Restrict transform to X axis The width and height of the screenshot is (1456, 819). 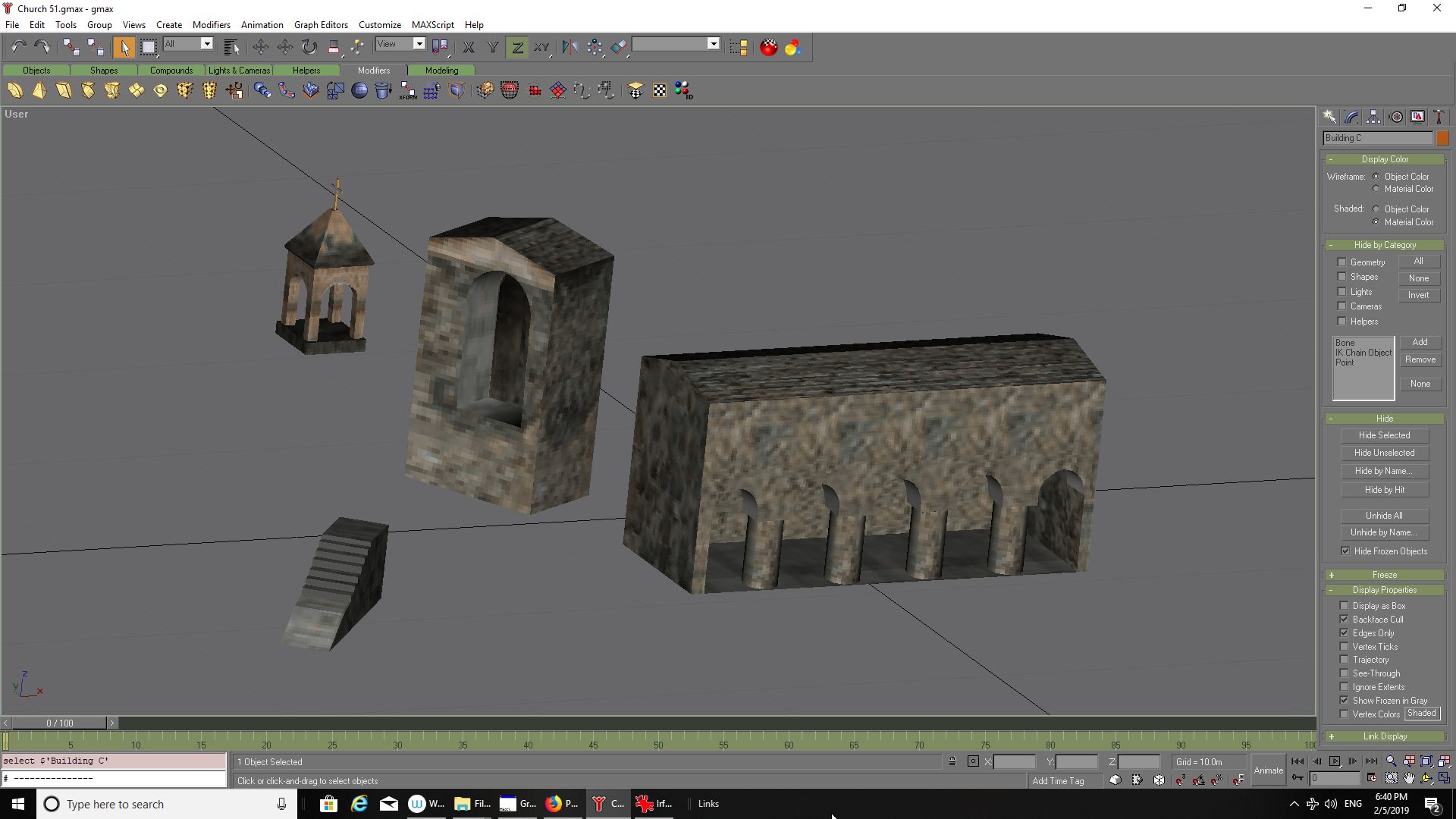[x=469, y=47]
